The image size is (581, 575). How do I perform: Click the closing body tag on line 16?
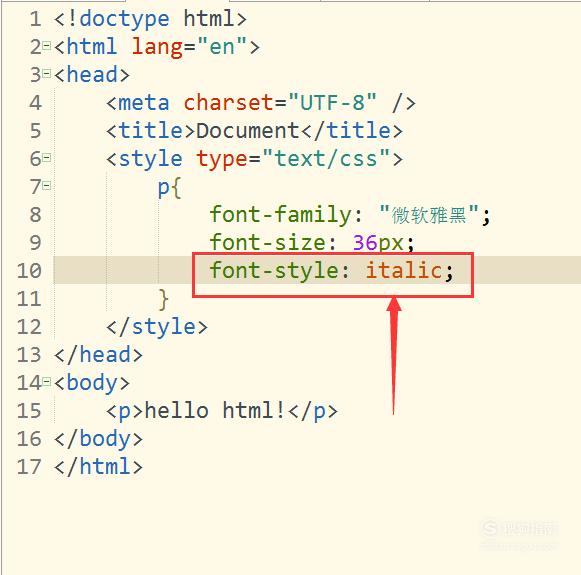[98, 439]
